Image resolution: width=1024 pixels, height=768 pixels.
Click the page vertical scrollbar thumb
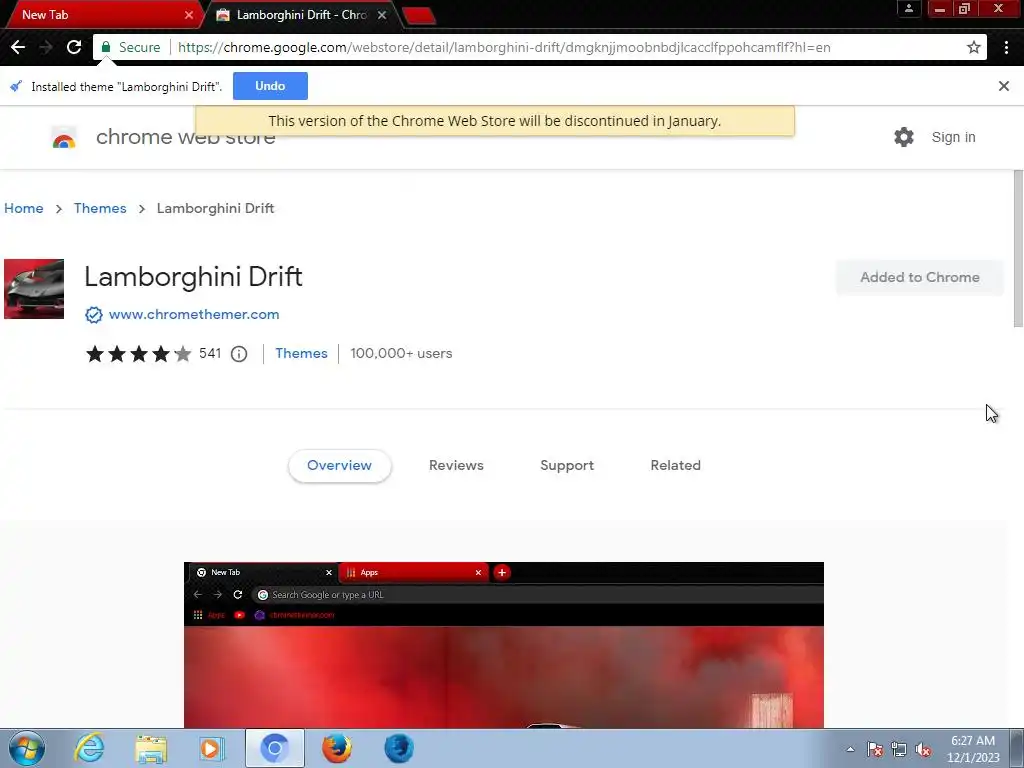coord(1018,248)
